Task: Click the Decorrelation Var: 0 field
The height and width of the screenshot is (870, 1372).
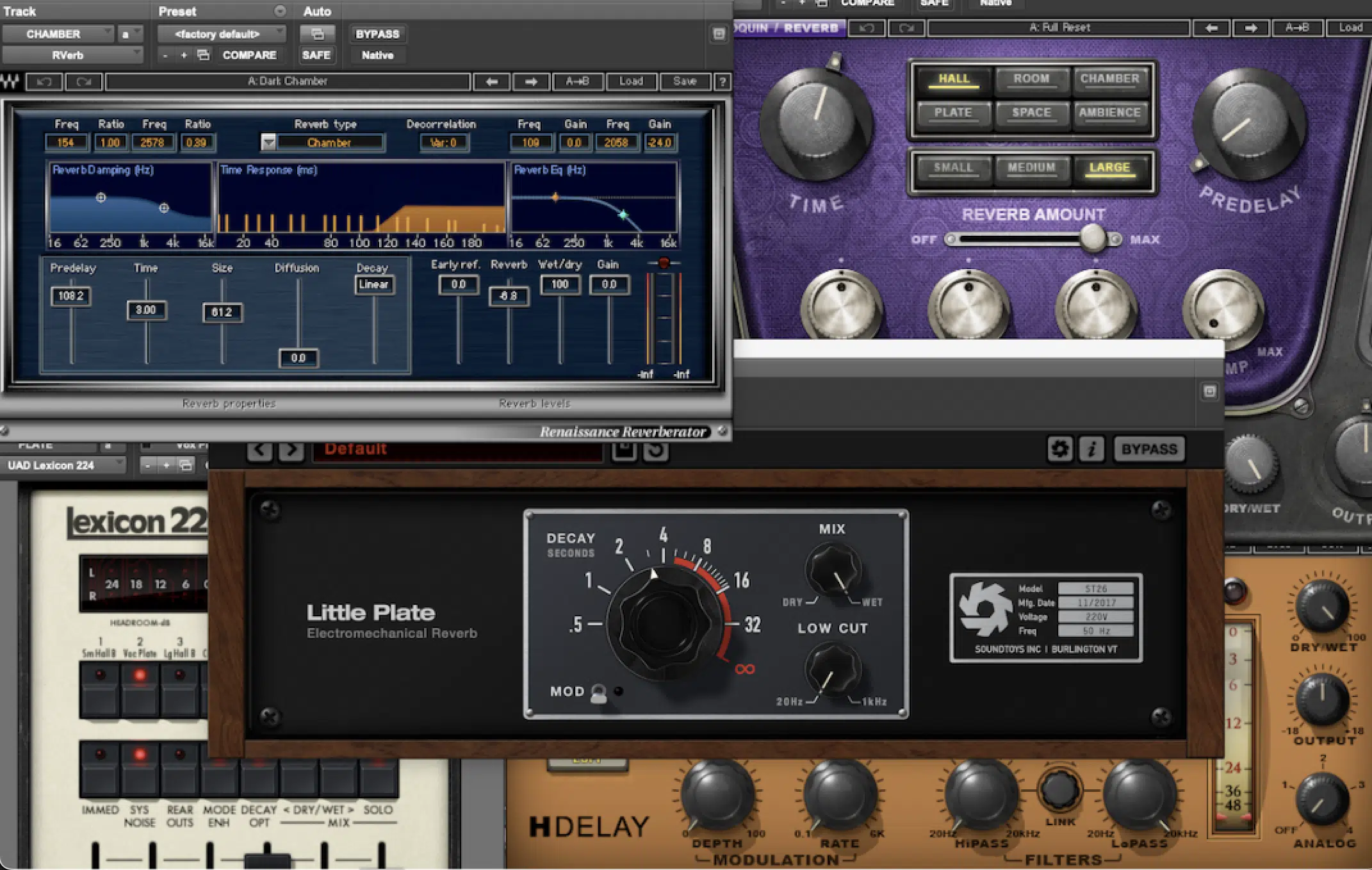Action: click(443, 143)
